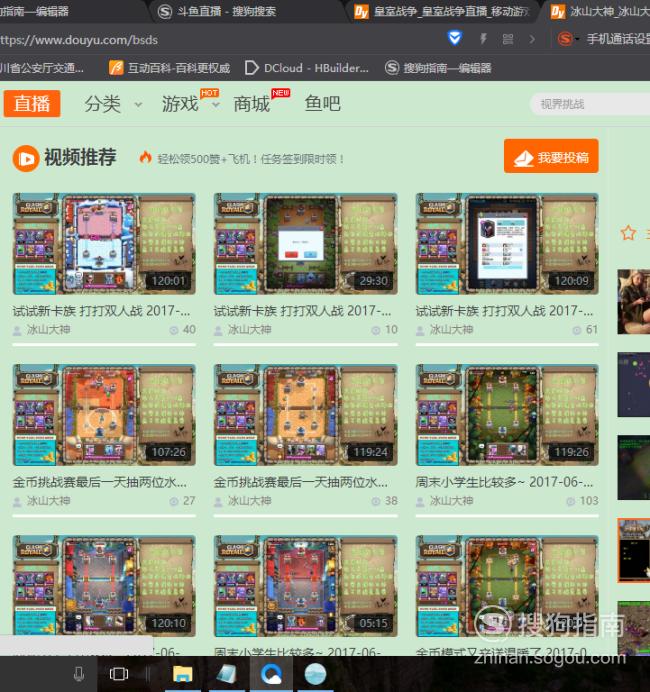Click the grid apps icon in address bar
650x692 pixels.
click(508, 39)
